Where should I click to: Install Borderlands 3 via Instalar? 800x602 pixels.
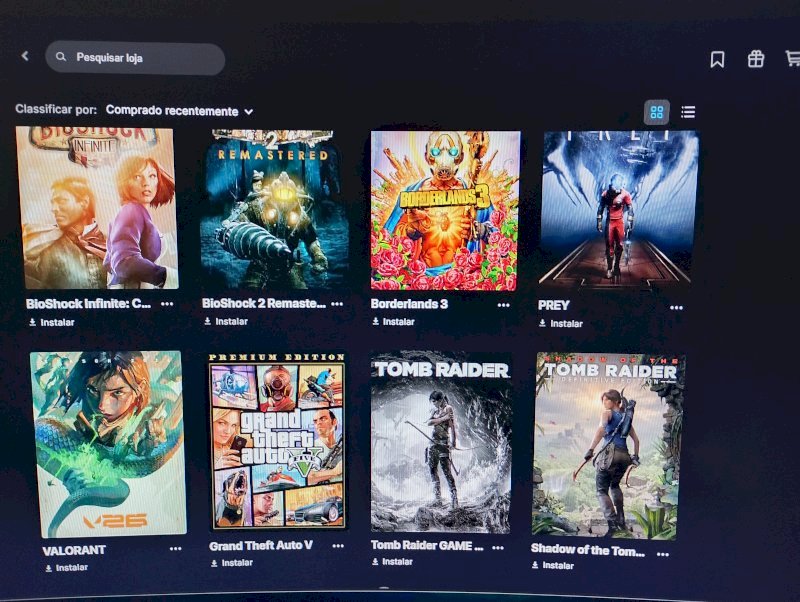click(393, 322)
